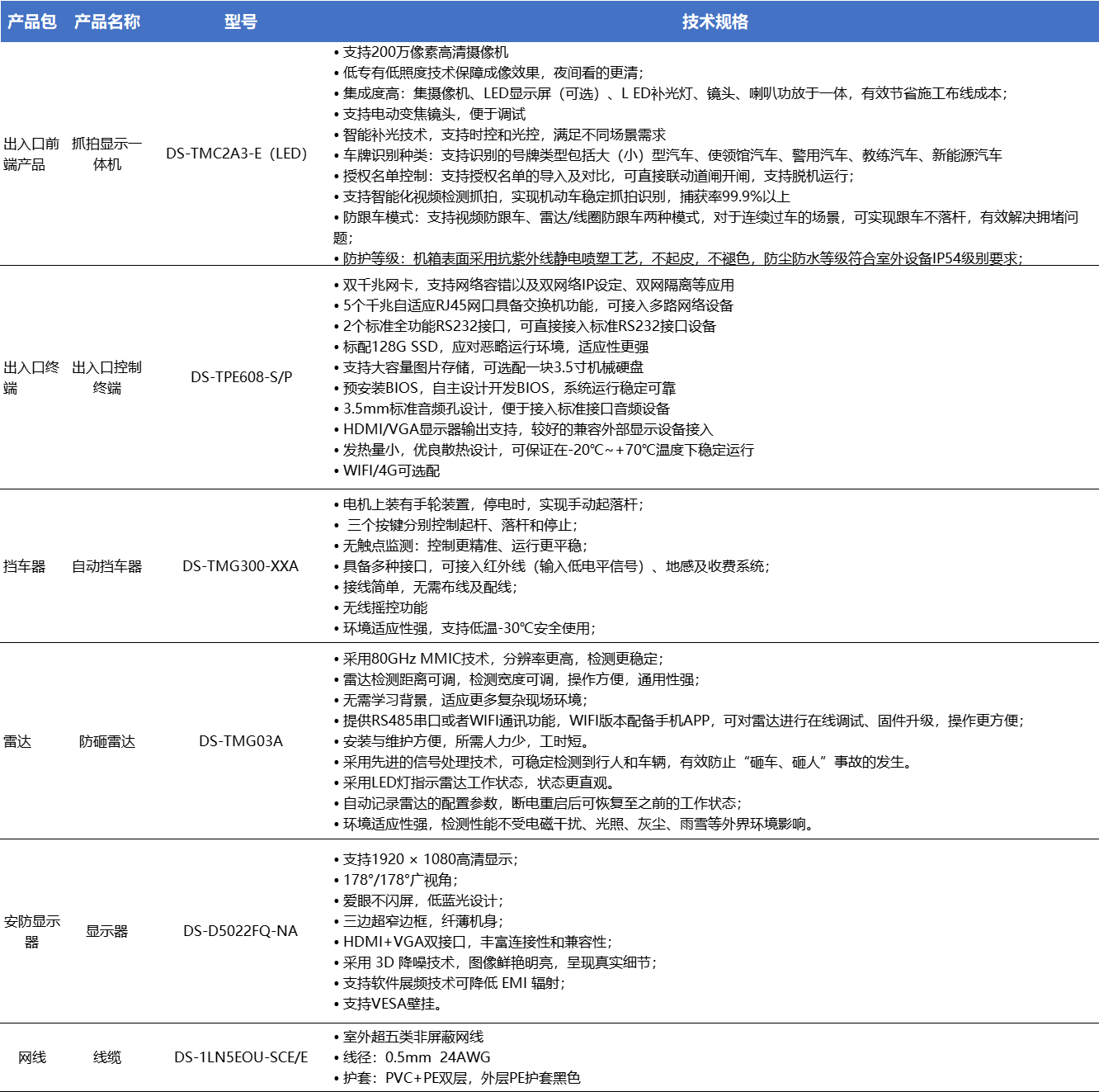Click line 电机上装有手轮装置
This screenshot has width=1099, height=1092.
(x=488, y=504)
